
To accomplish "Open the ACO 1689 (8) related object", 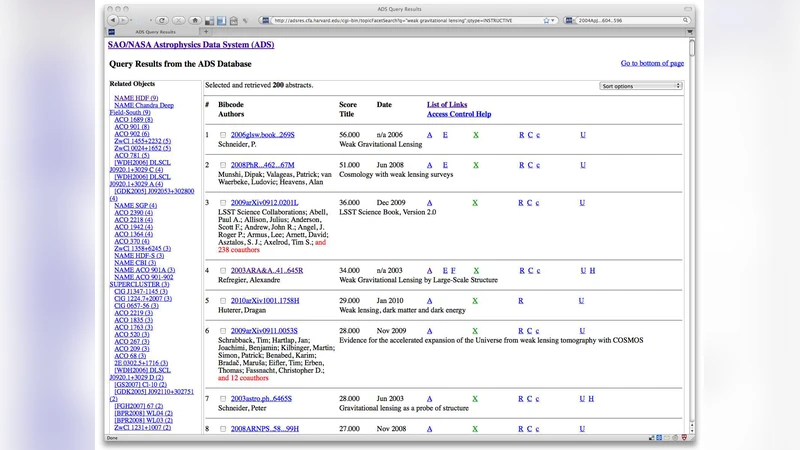I will (x=133, y=119).
